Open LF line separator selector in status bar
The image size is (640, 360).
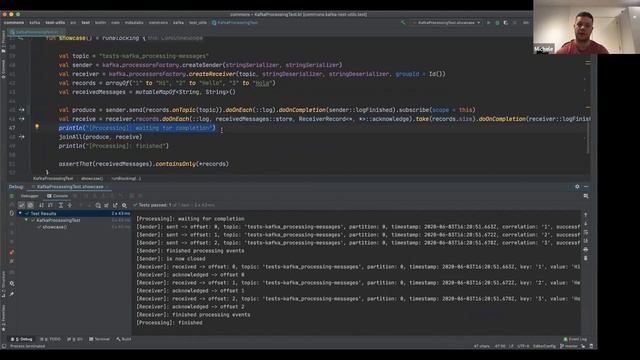tap(511, 346)
